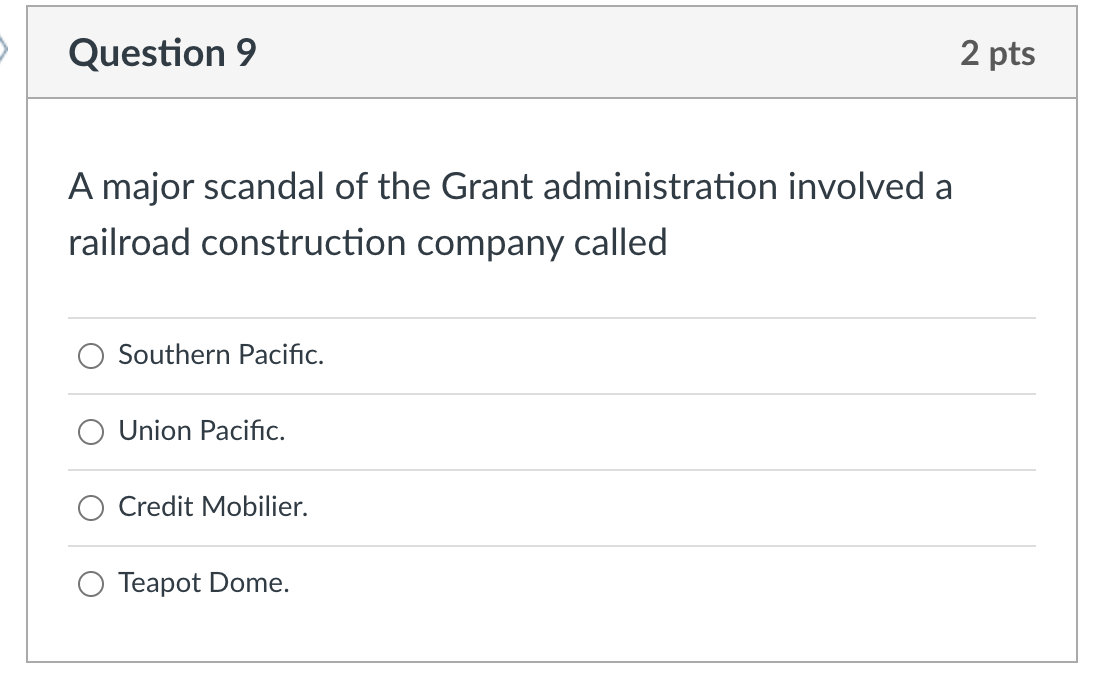Click the flag question arrow icon at left edge
1098x678 pixels.
(4, 50)
